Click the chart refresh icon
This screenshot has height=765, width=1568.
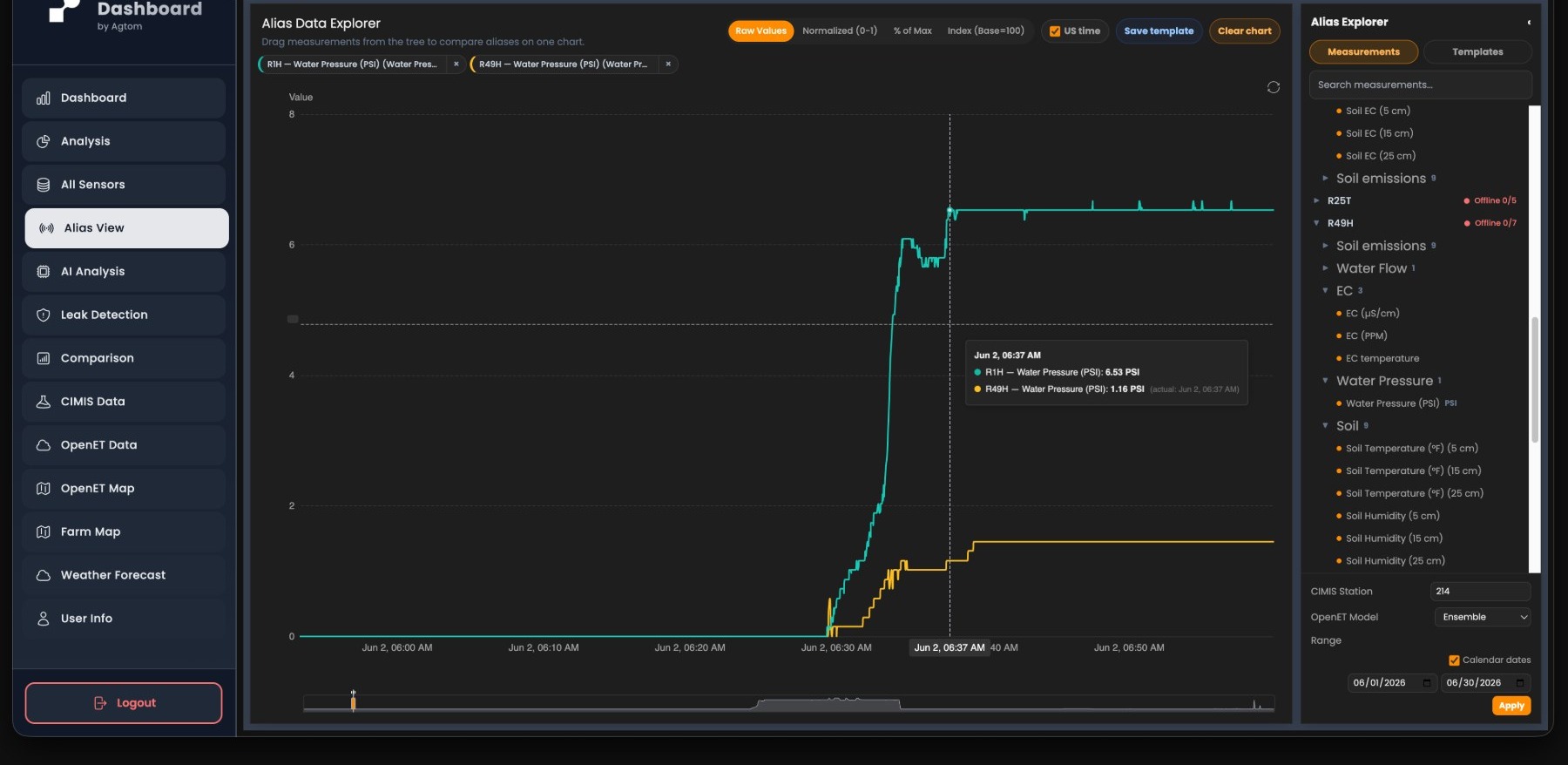point(1273,87)
